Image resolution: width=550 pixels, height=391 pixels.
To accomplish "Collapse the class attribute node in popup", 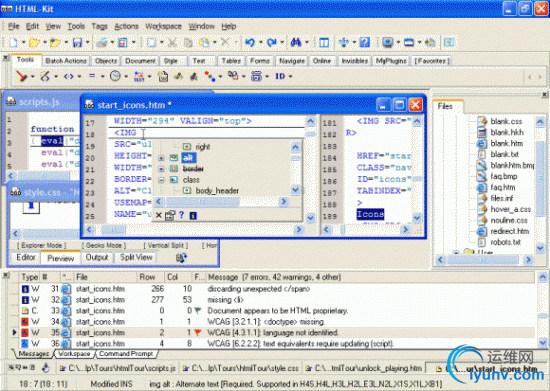I will (161, 180).
